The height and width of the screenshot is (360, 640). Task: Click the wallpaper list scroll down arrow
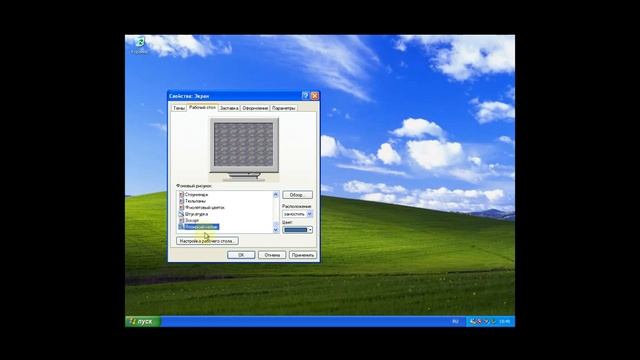pos(276,230)
